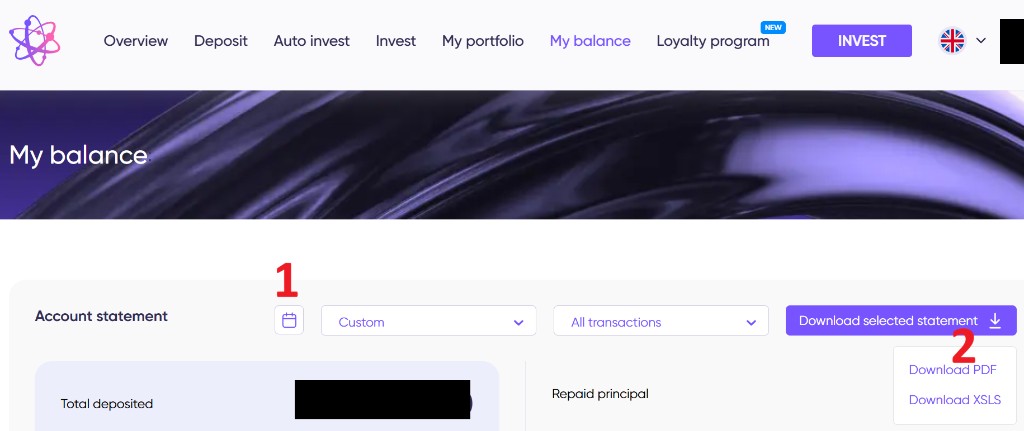Expand the language selector chevron
The height and width of the screenshot is (431, 1024).
pyautogui.click(x=981, y=41)
